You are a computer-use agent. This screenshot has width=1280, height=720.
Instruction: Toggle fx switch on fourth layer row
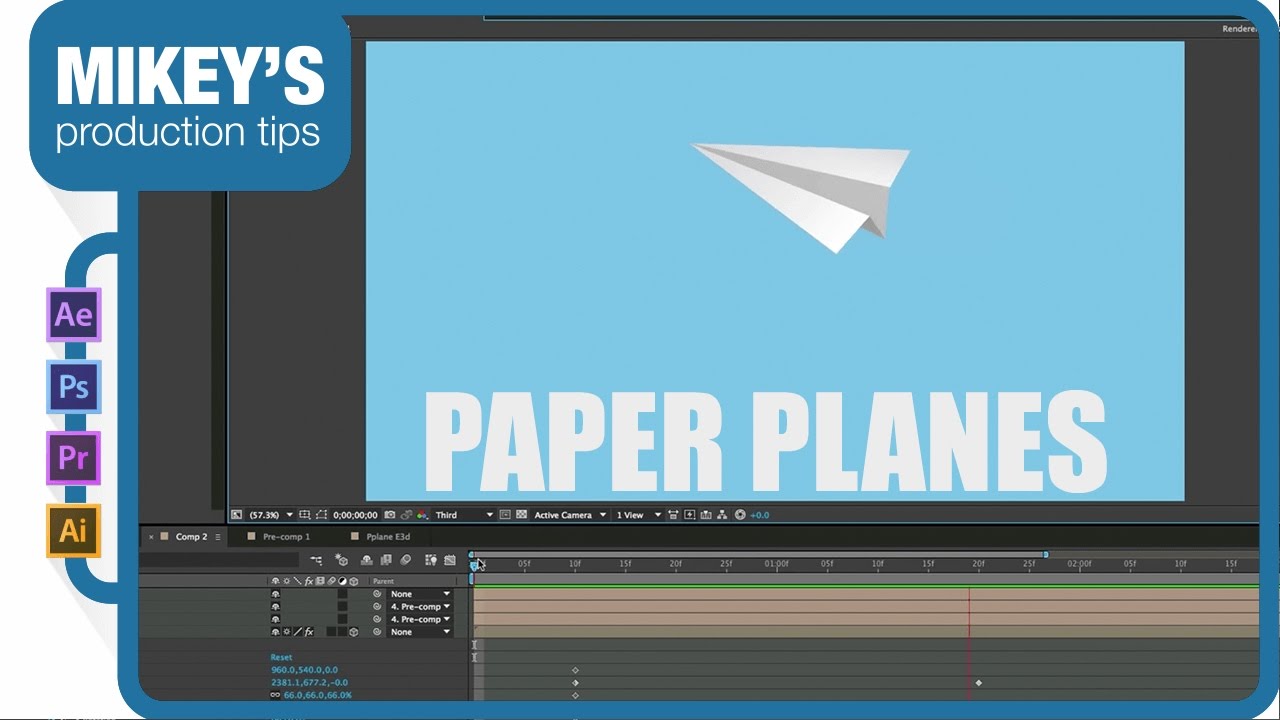click(x=309, y=632)
